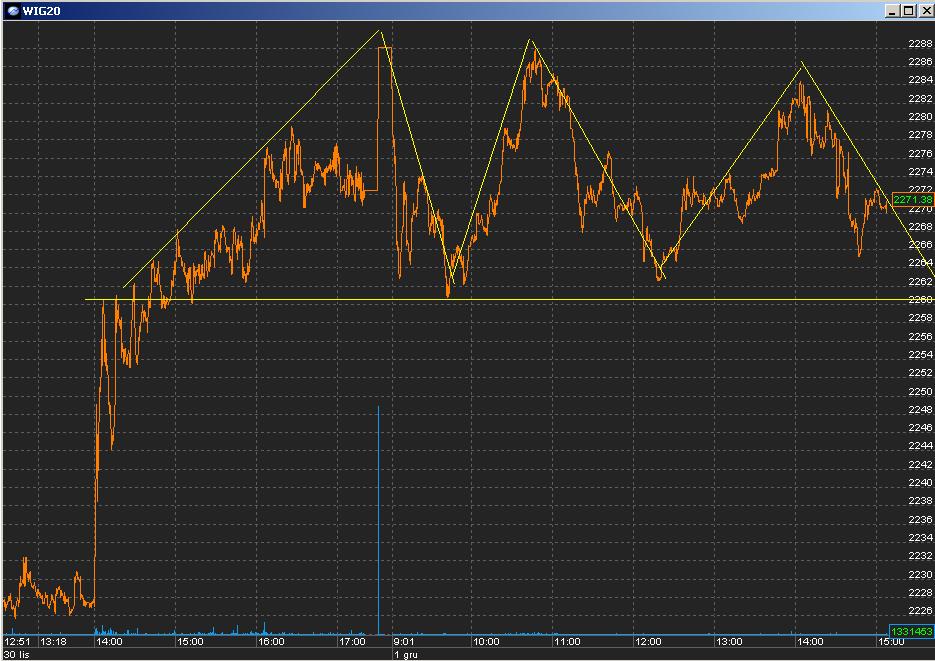The image size is (935, 661).
Task: Click the '30 lis' date label
Action: (16, 654)
